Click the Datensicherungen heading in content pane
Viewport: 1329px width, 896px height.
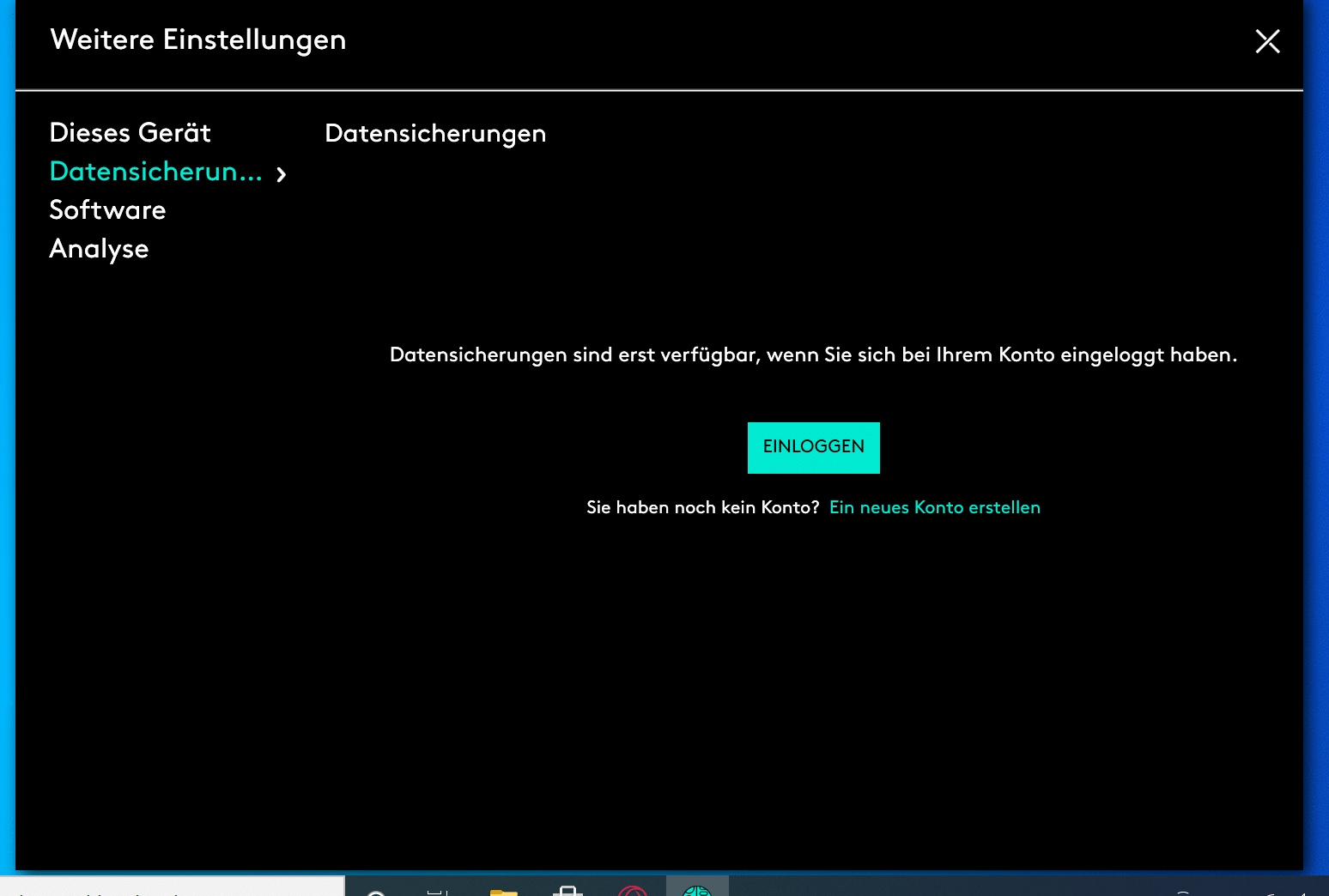click(435, 134)
